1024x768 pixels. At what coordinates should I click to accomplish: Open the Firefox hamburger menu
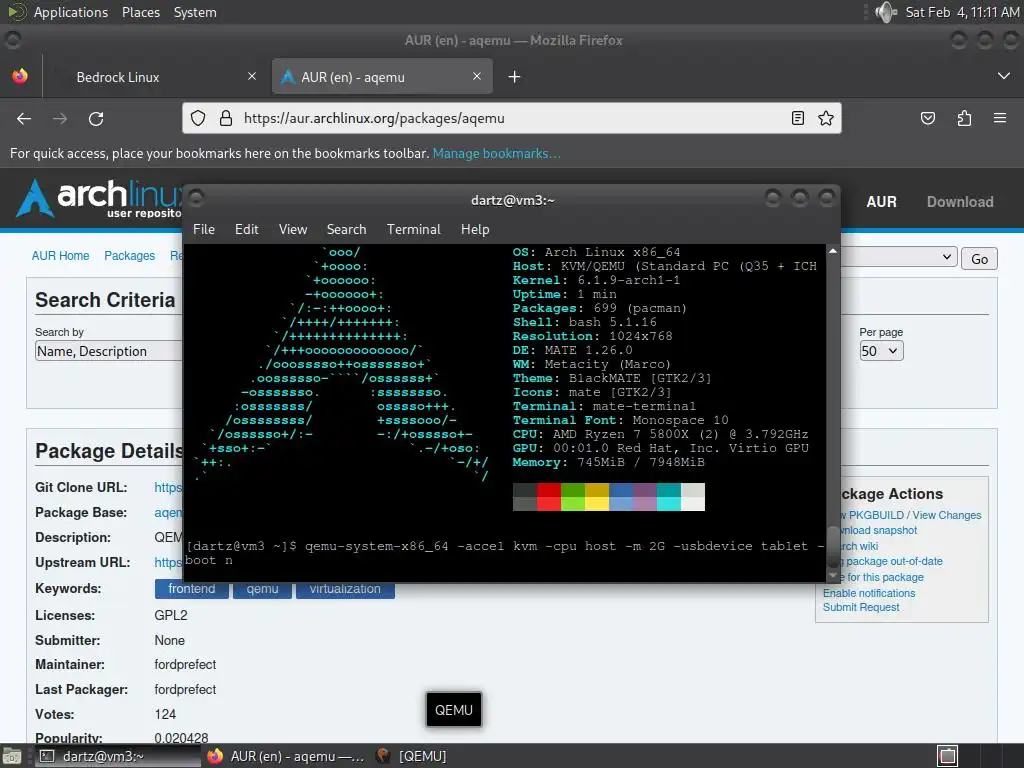pyautogui.click(x=1000, y=118)
